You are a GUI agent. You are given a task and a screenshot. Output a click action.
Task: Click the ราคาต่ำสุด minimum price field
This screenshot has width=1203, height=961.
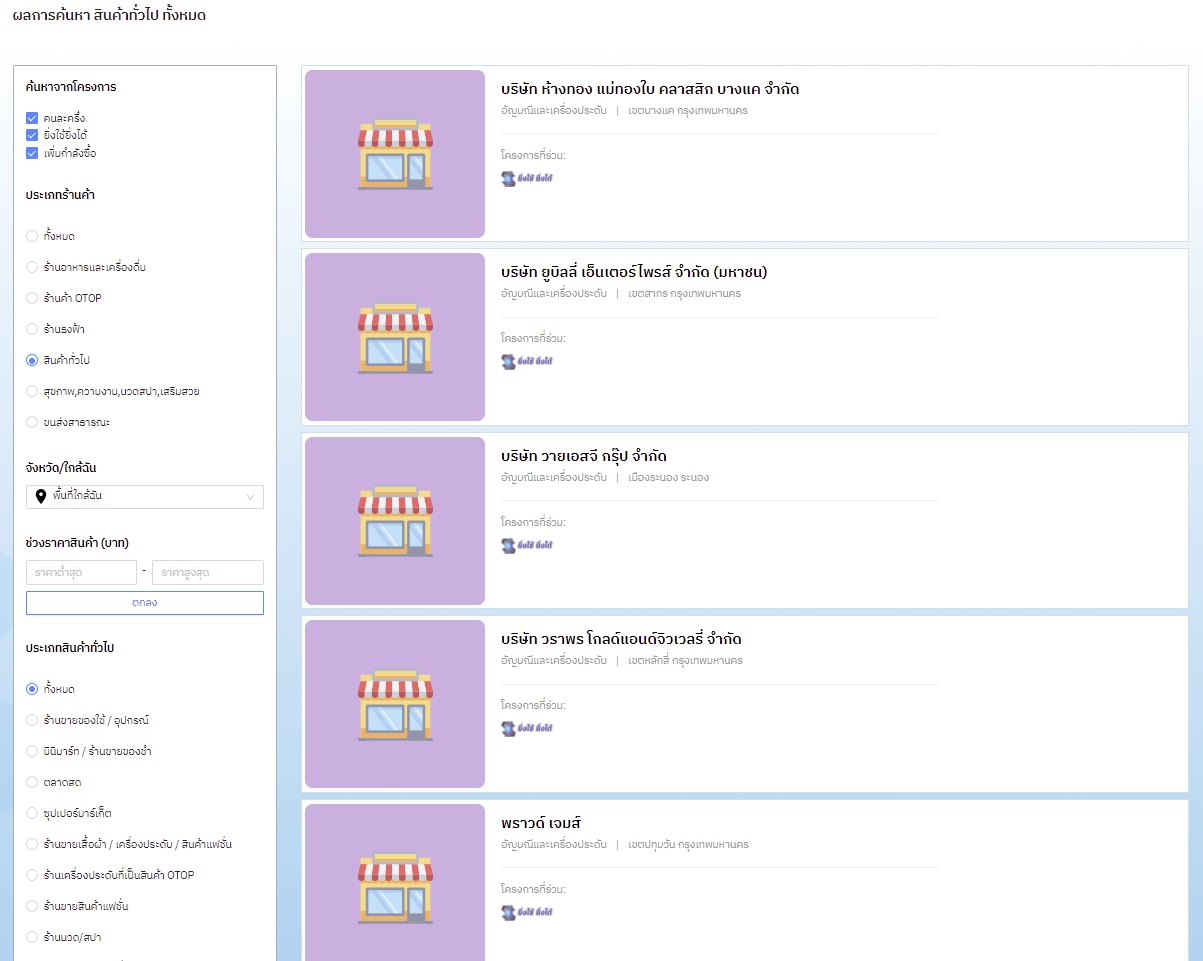(x=81, y=572)
